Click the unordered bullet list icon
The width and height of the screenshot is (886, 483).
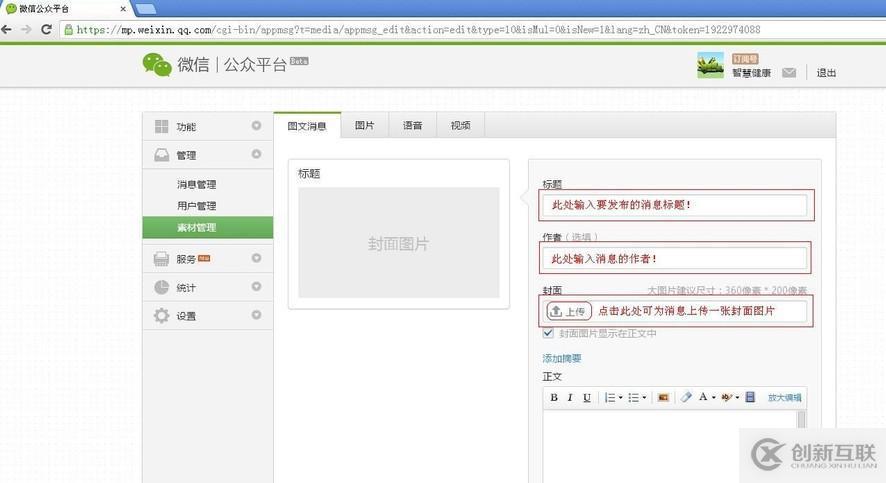pos(633,398)
